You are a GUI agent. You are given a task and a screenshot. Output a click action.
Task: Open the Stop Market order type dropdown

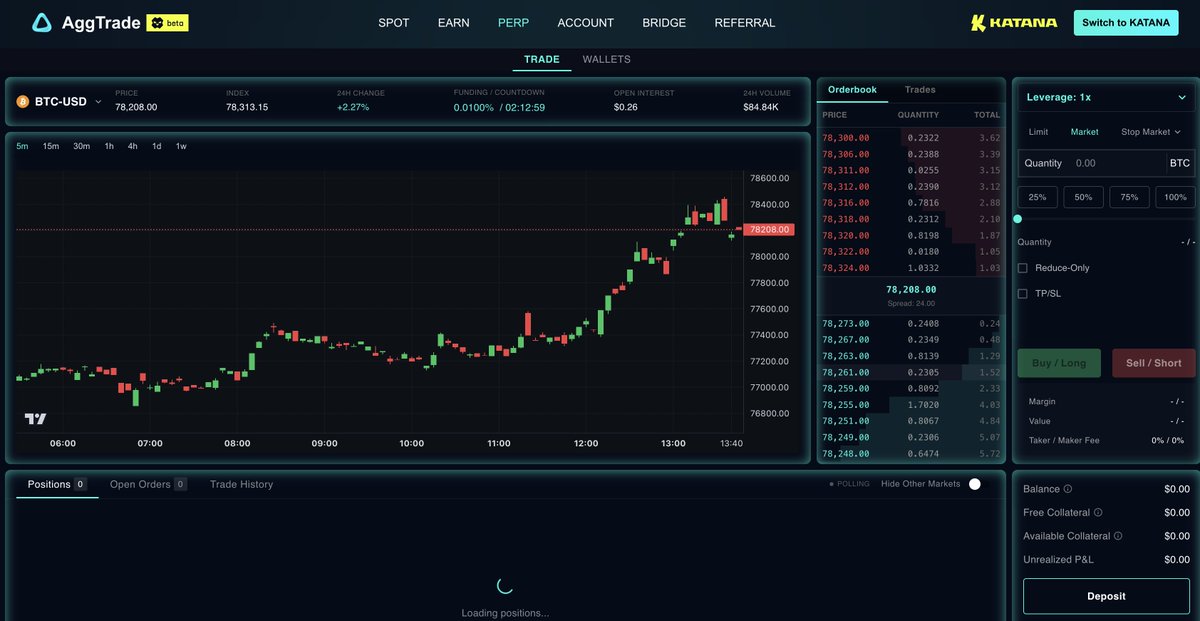[1150, 132]
